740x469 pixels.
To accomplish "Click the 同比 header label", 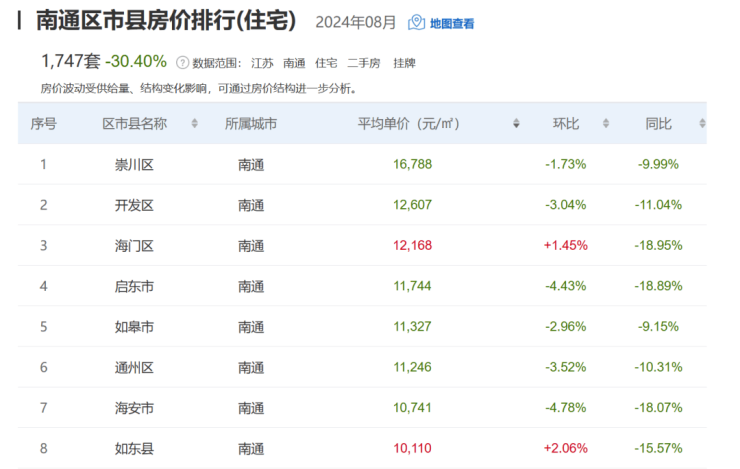I will [658, 124].
